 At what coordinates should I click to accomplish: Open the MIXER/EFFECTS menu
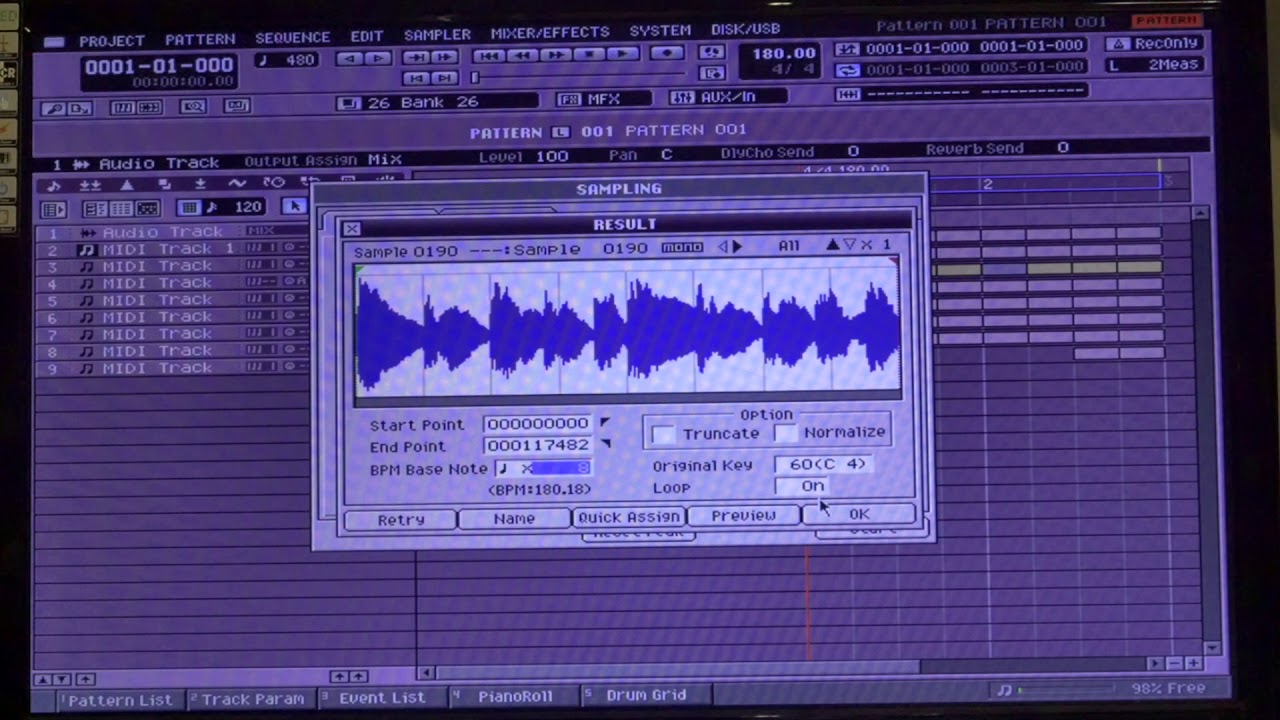click(550, 33)
